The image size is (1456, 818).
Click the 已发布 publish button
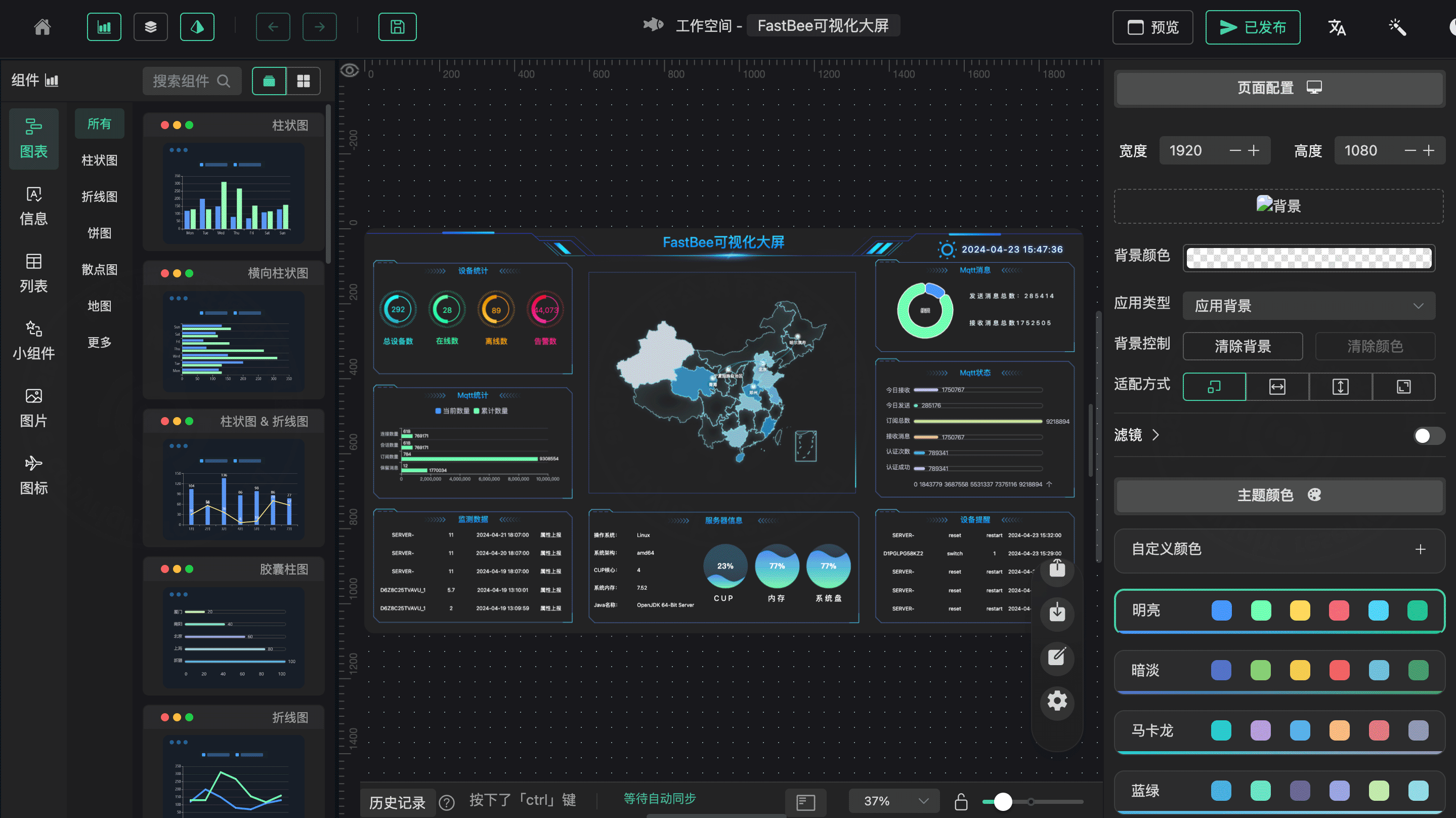pyautogui.click(x=1253, y=27)
